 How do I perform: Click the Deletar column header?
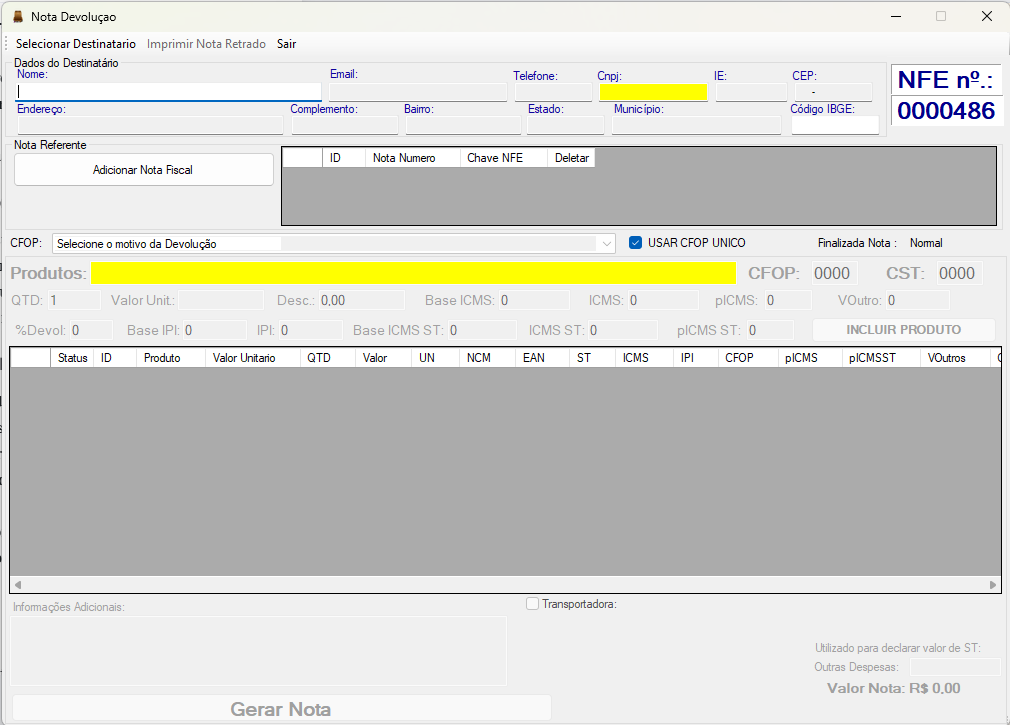point(572,158)
